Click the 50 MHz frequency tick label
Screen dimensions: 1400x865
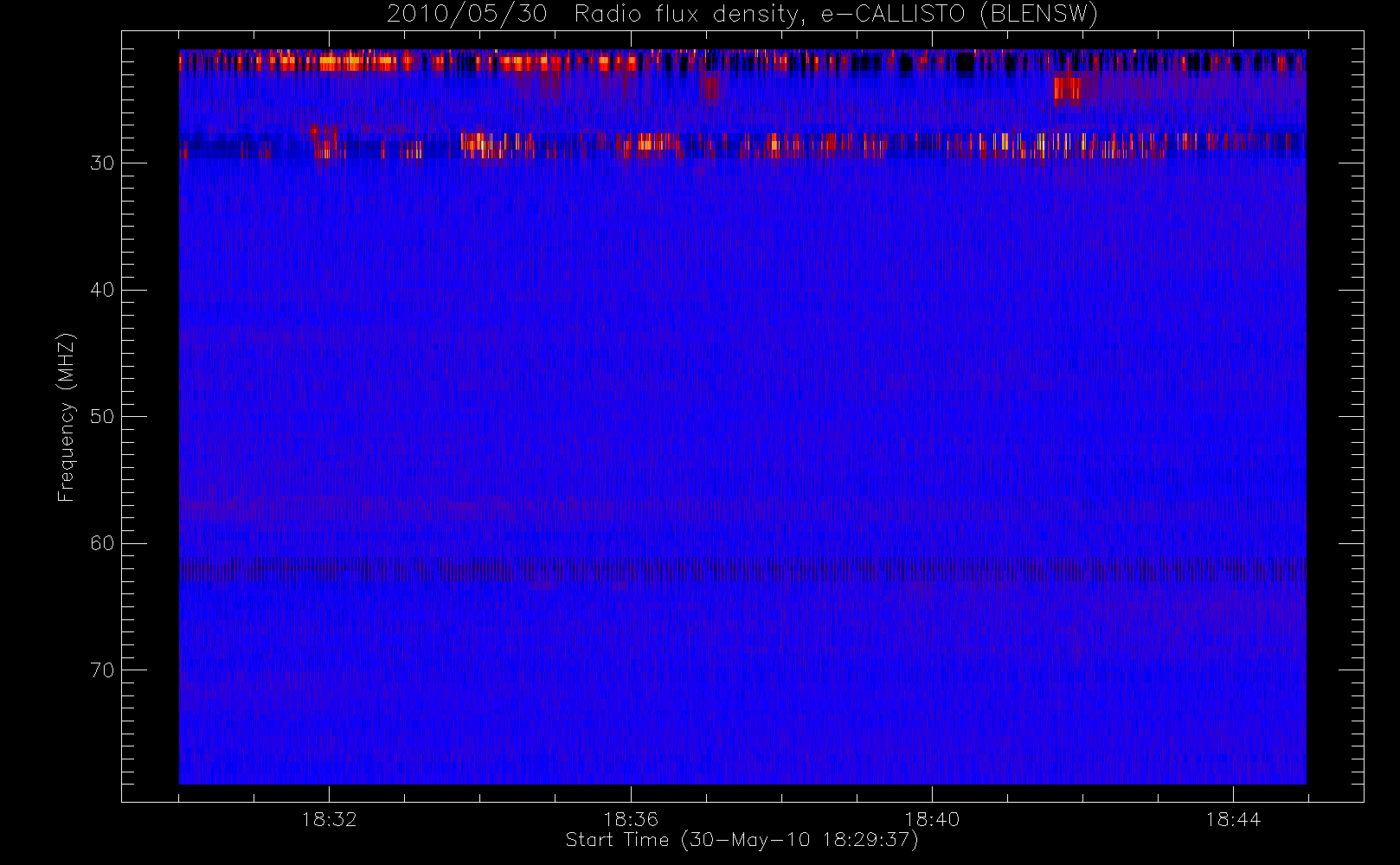(x=102, y=416)
